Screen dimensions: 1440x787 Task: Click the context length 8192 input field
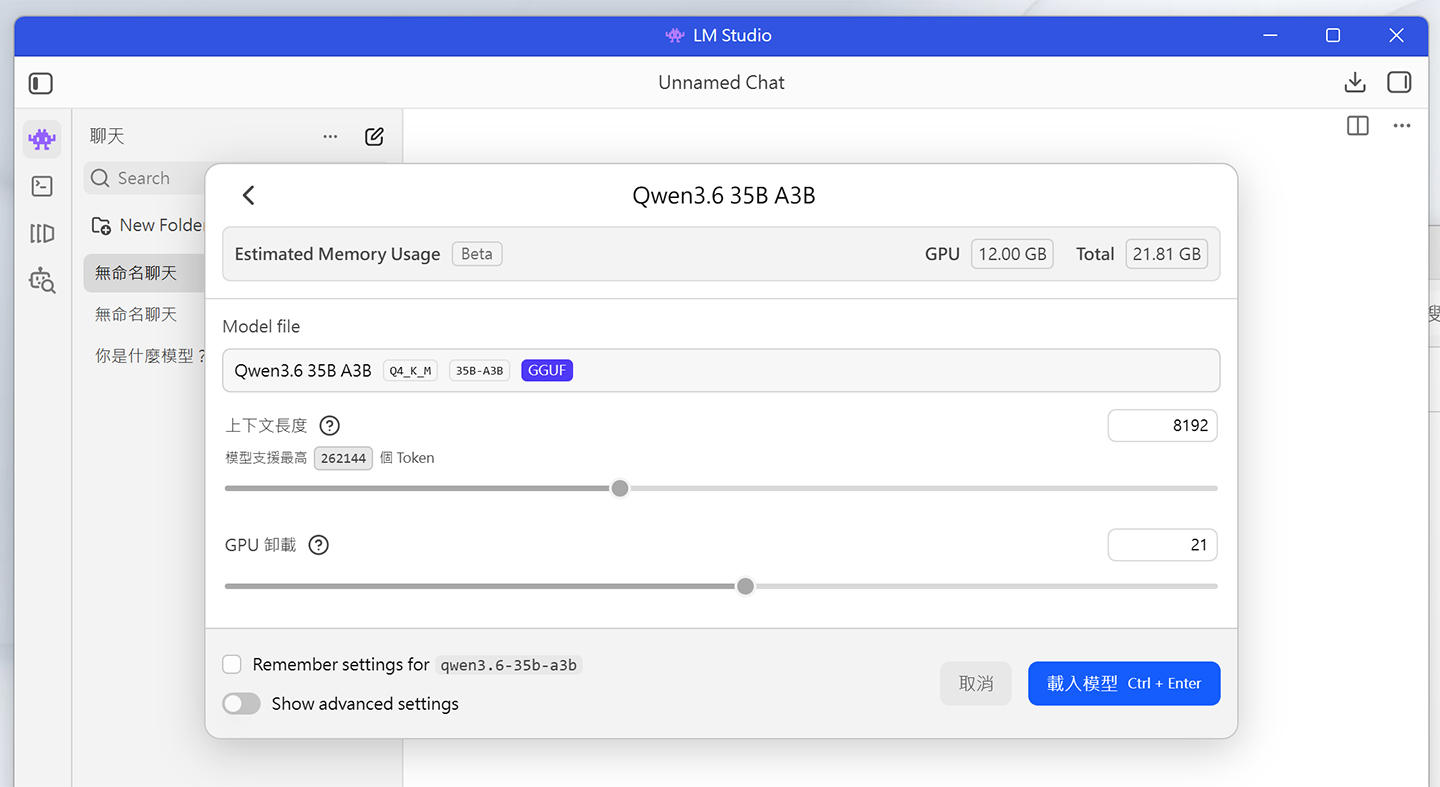pos(1162,426)
